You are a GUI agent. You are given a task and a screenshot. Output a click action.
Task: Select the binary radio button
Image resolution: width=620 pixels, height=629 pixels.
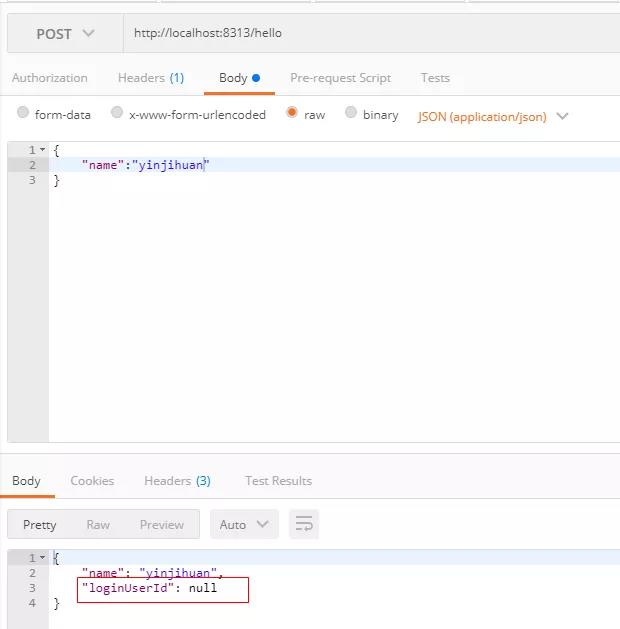(351, 112)
